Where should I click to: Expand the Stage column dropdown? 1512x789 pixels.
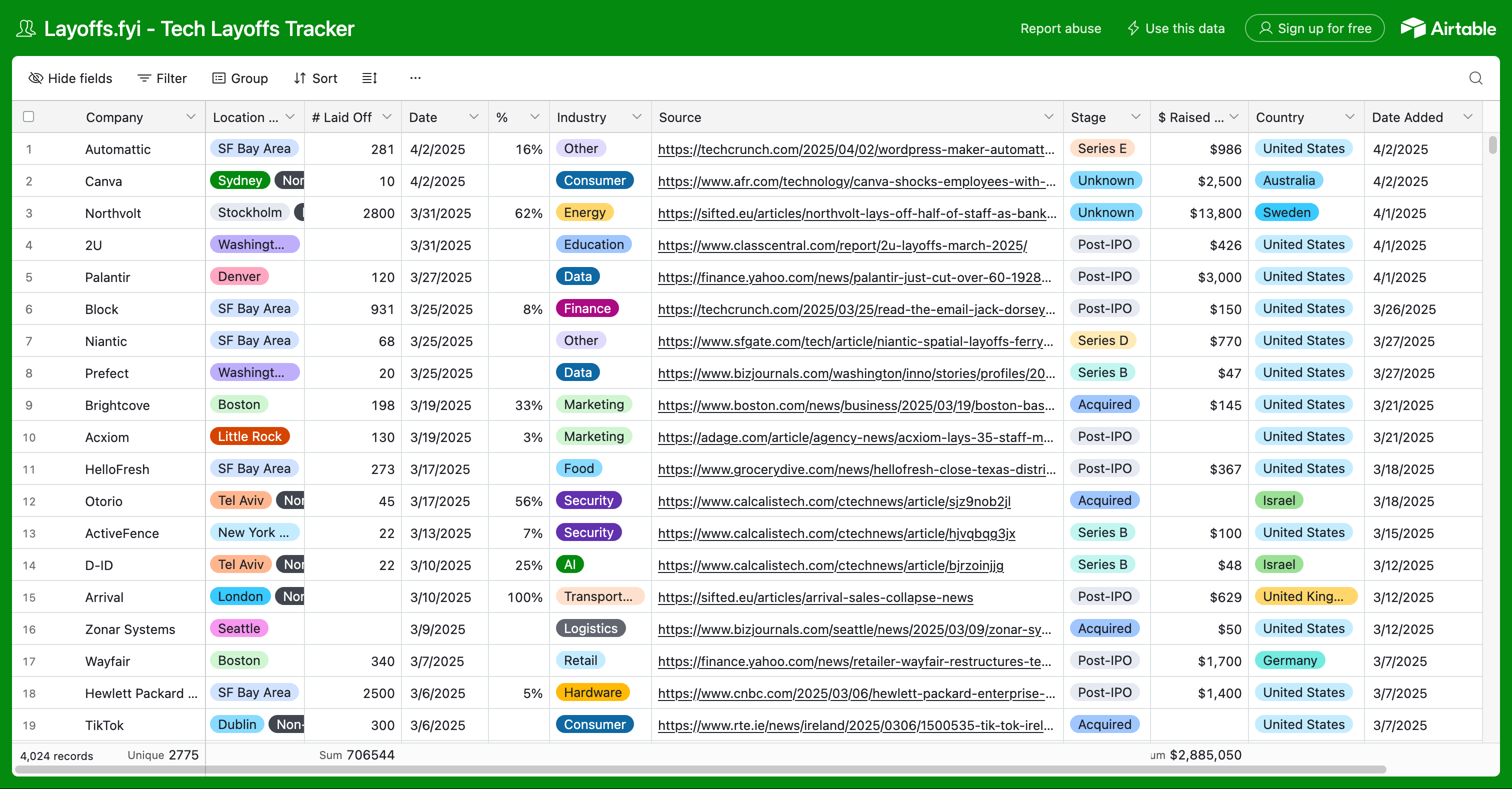pyautogui.click(x=1136, y=117)
